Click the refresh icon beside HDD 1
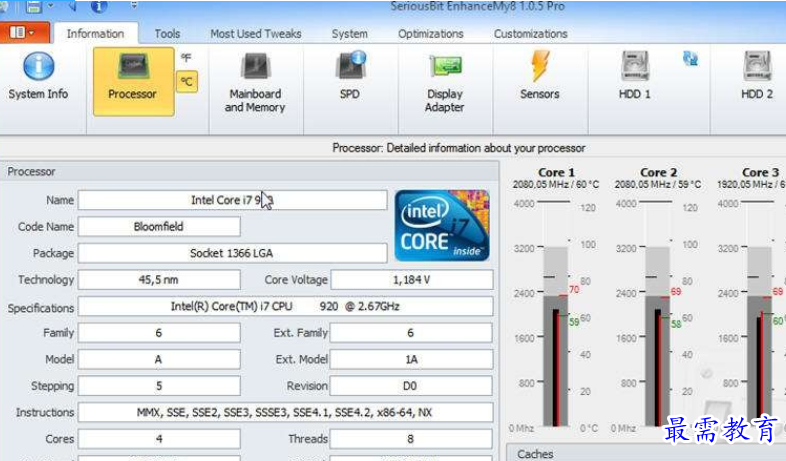 point(690,59)
